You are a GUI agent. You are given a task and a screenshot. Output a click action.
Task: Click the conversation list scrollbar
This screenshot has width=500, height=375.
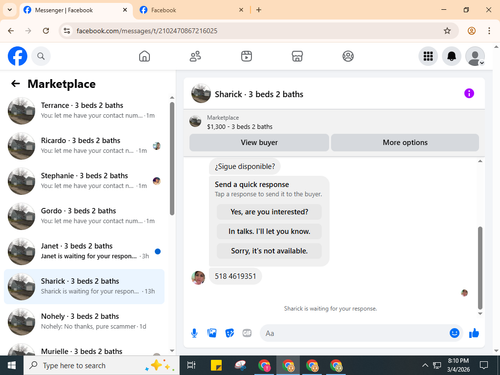click(x=172, y=158)
